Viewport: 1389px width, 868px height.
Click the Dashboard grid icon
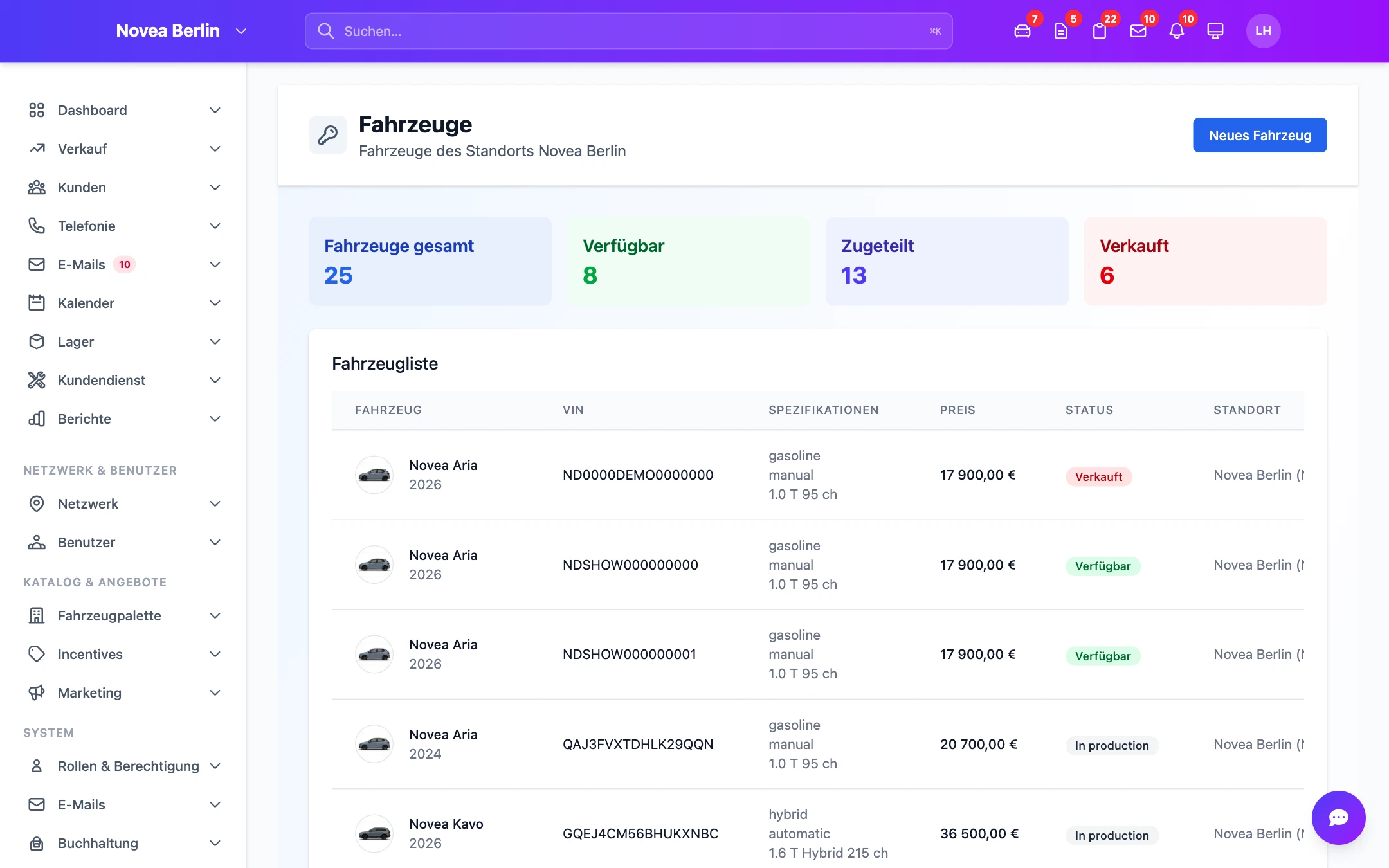pyautogui.click(x=37, y=110)
